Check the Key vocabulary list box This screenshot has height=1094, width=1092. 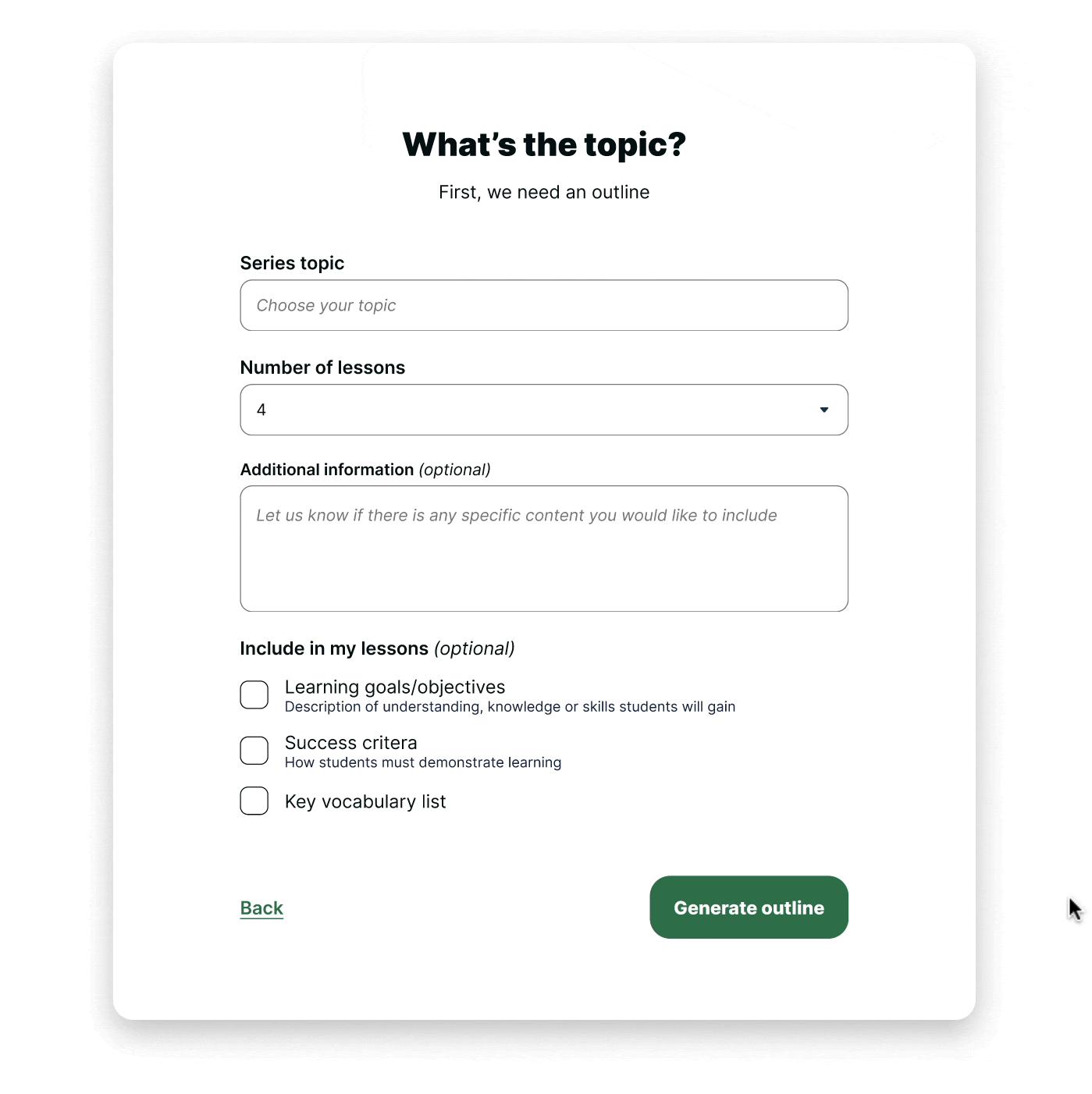pos(254,801)
